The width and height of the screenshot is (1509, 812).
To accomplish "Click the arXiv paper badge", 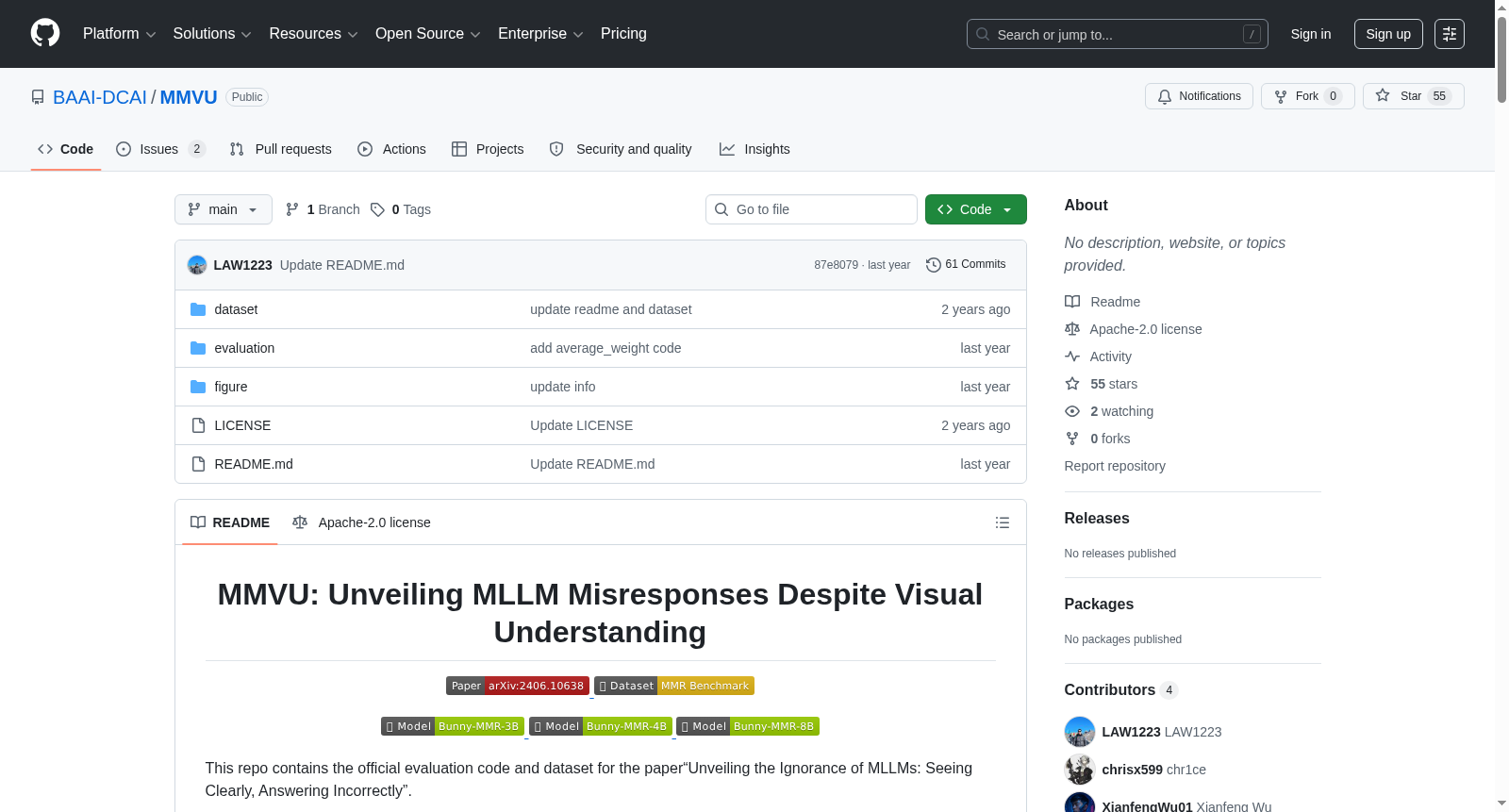I will pyautogui.click(x=518, y=686).
